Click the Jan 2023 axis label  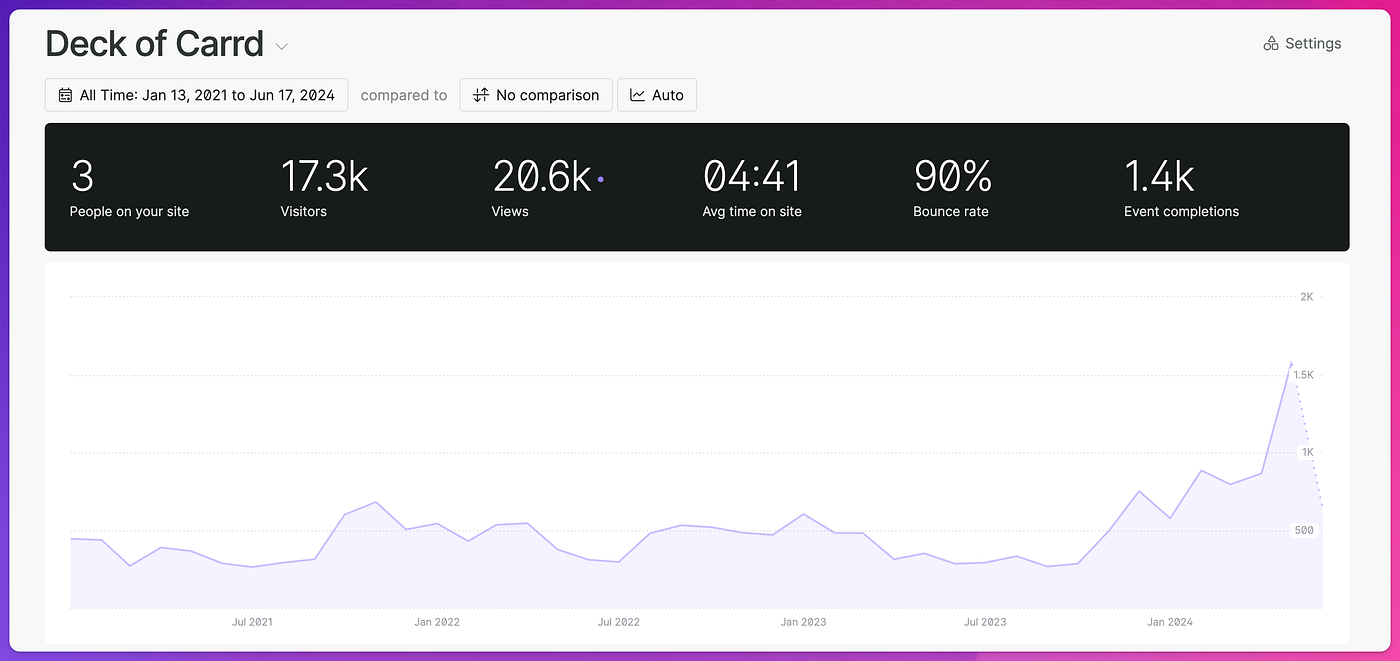804,622
